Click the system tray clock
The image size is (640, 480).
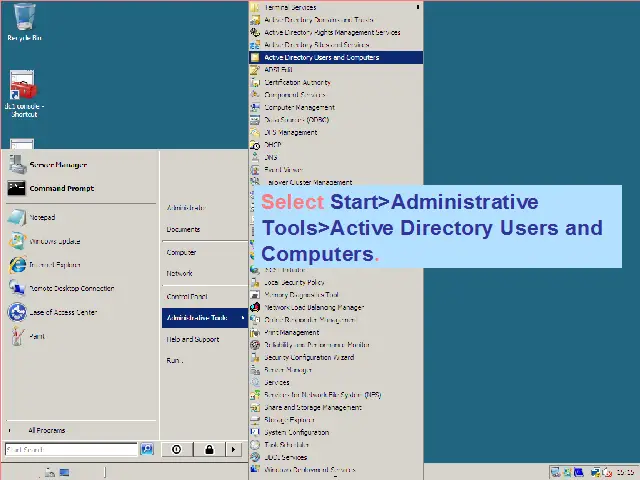click(x=625, y=472)
